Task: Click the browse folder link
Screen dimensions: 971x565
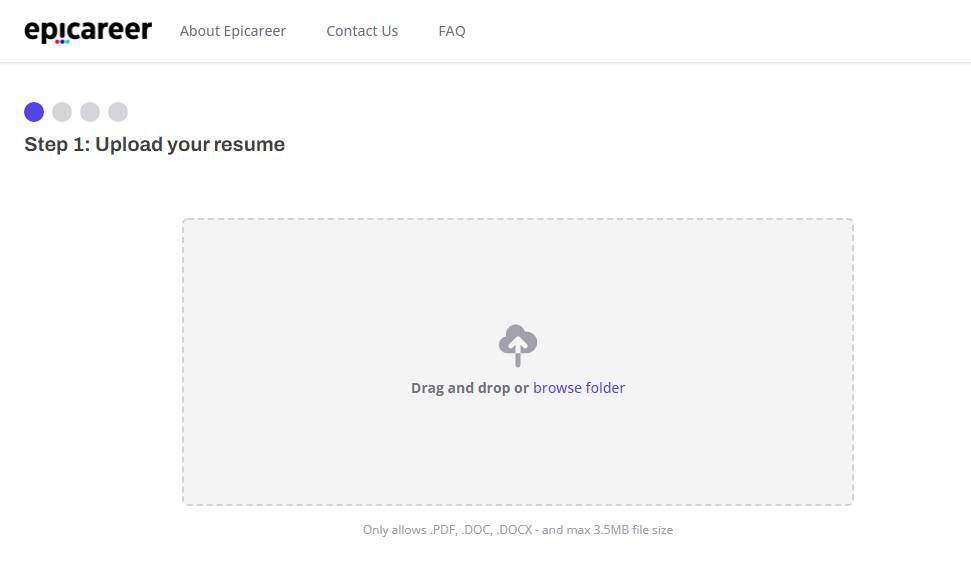Action: tap(579, 388)
